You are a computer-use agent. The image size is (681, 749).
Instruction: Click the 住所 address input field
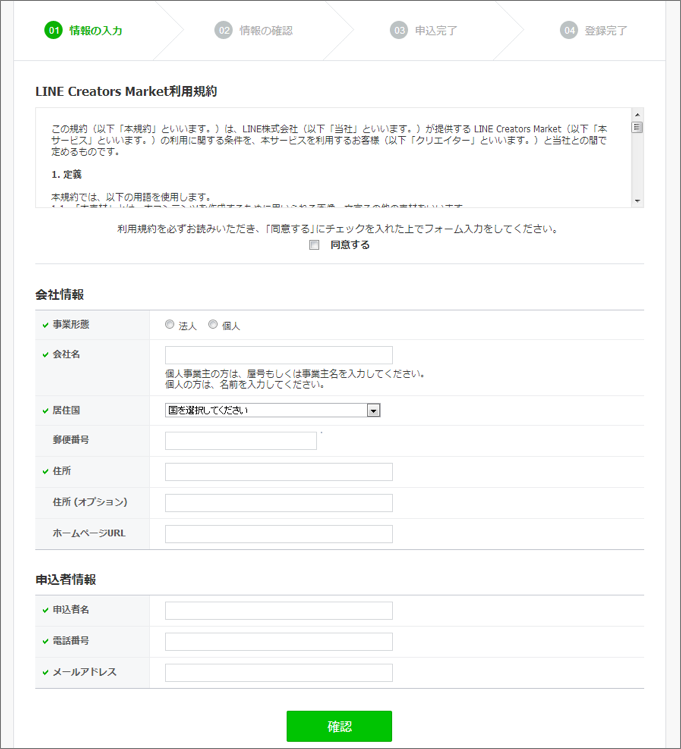pos(278,472)
